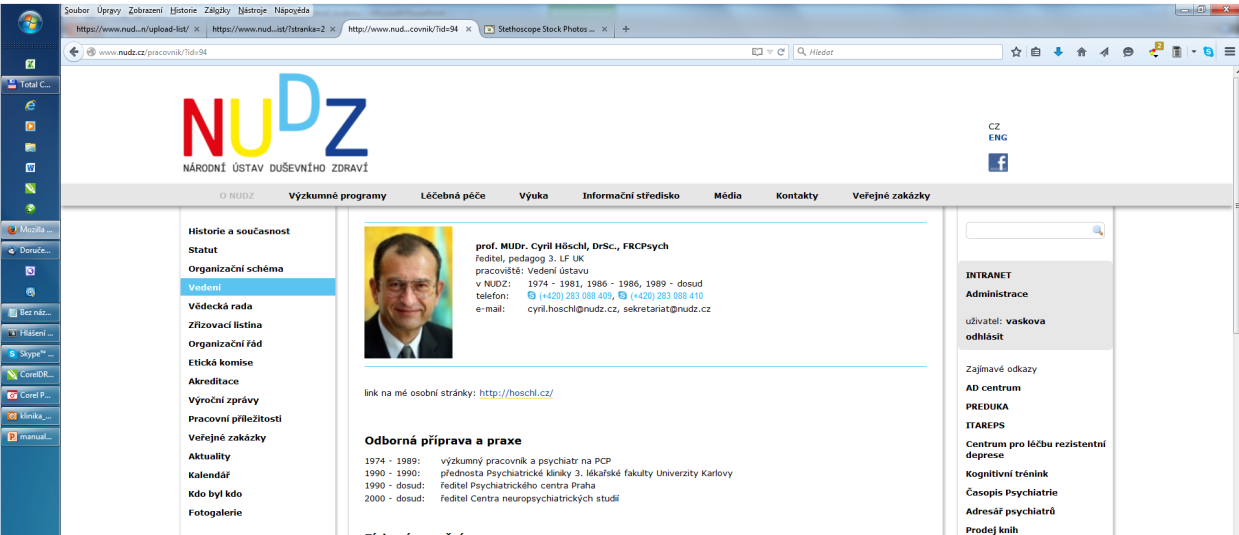Click the colorful addon icon with badge 2
This screenshot has height=535, width=1239.
[x=1154, y=50]
